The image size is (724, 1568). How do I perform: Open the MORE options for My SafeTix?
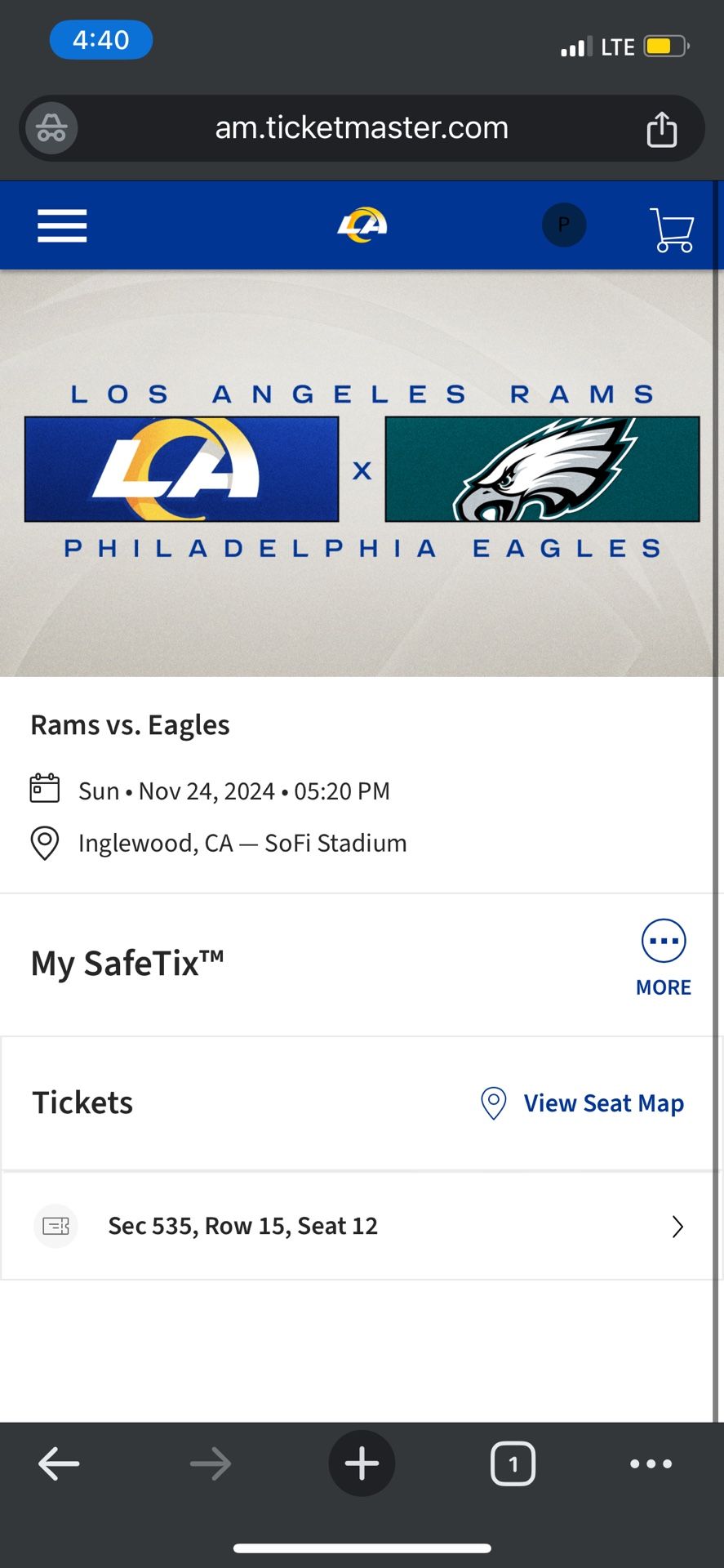pyautogui.click(x=663, y=955)
